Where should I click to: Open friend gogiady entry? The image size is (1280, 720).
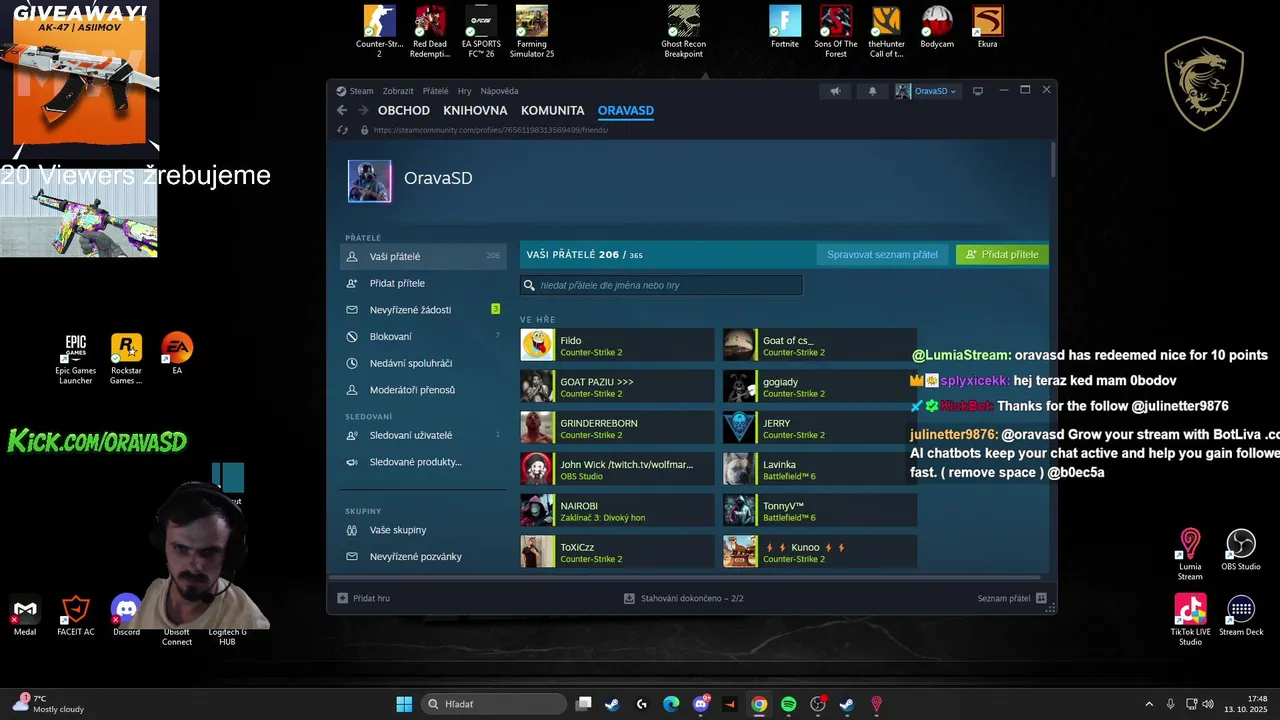[x=820, y=386]
